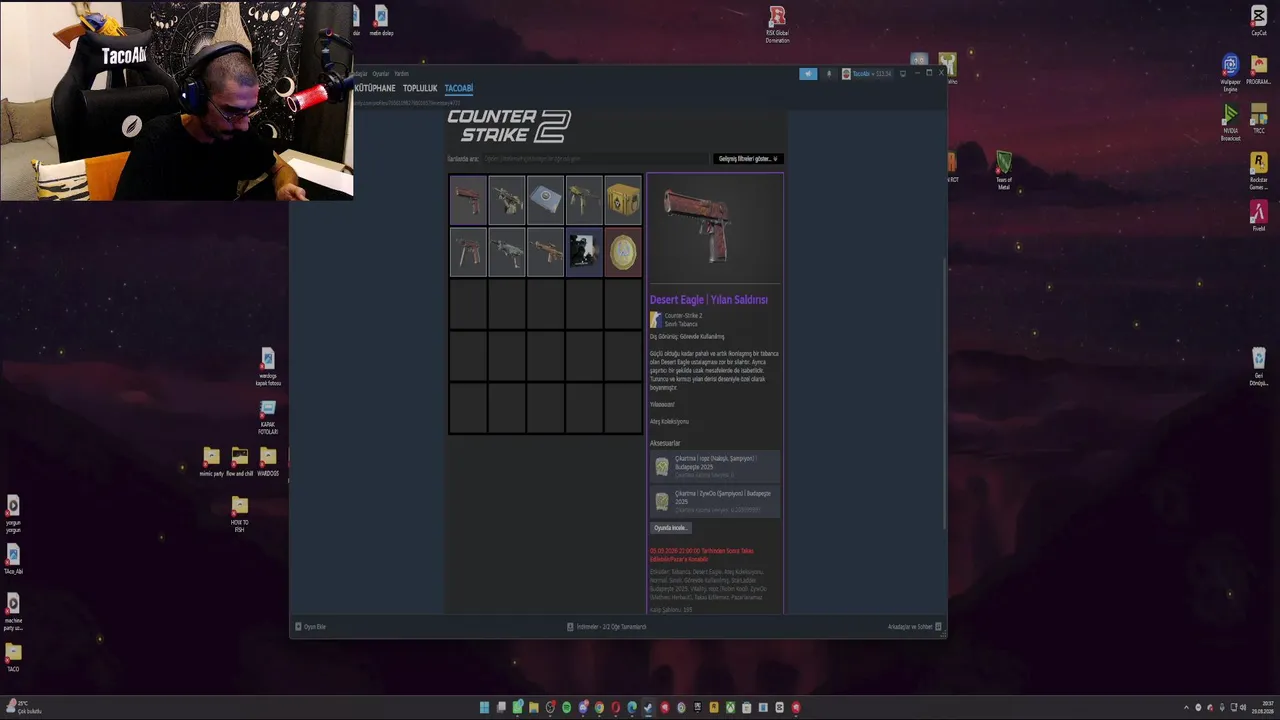1280x720 pixels.
Task: Show hidden system tray icons
Action: [1186, 708]
